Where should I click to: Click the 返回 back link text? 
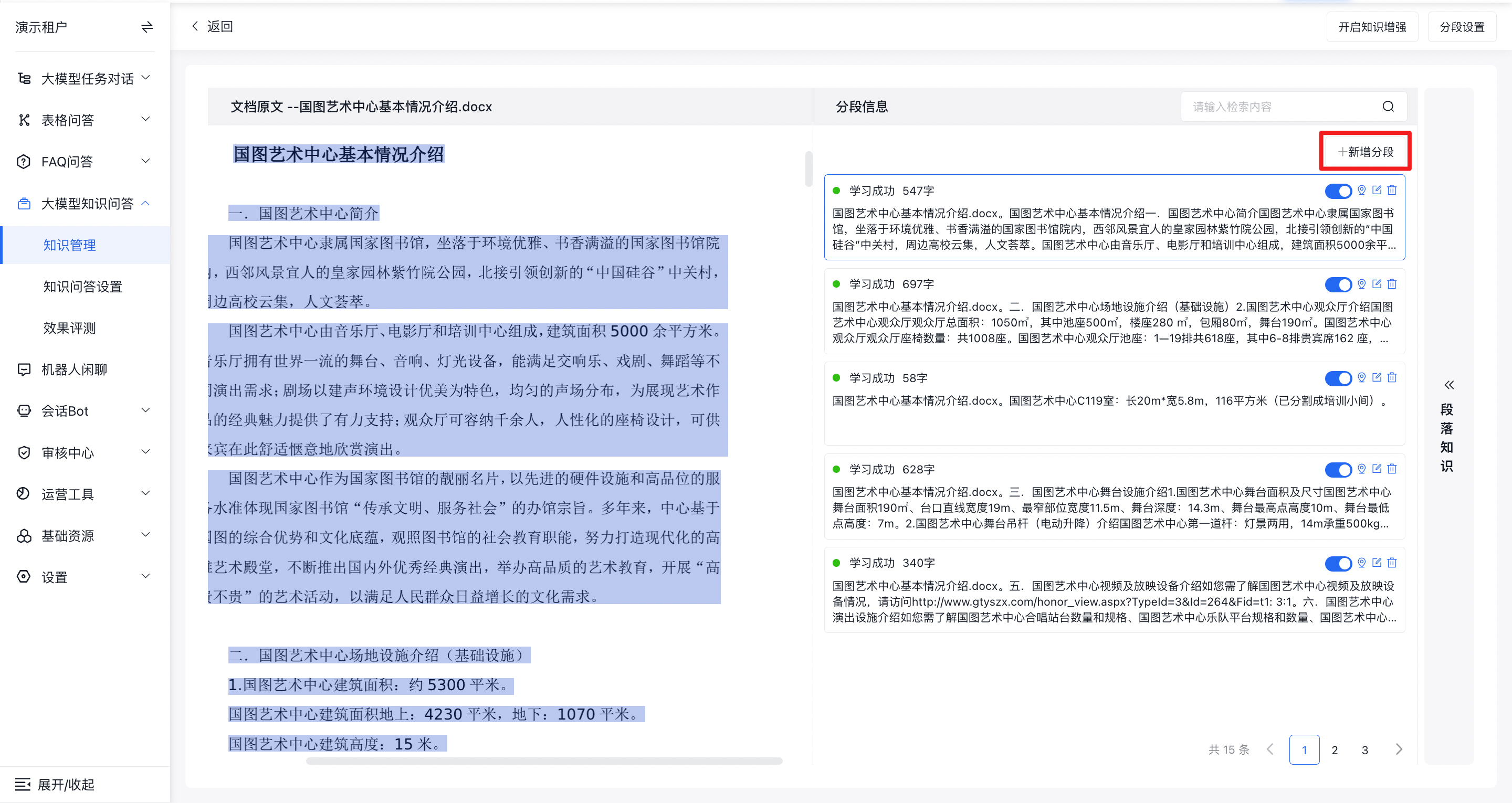pos(220,26)
